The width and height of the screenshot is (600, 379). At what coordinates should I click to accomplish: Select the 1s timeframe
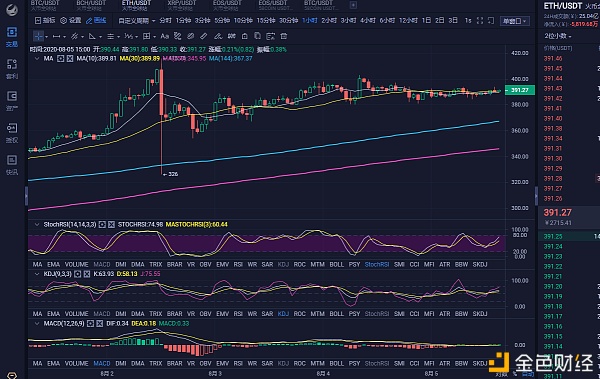[468, 21]
